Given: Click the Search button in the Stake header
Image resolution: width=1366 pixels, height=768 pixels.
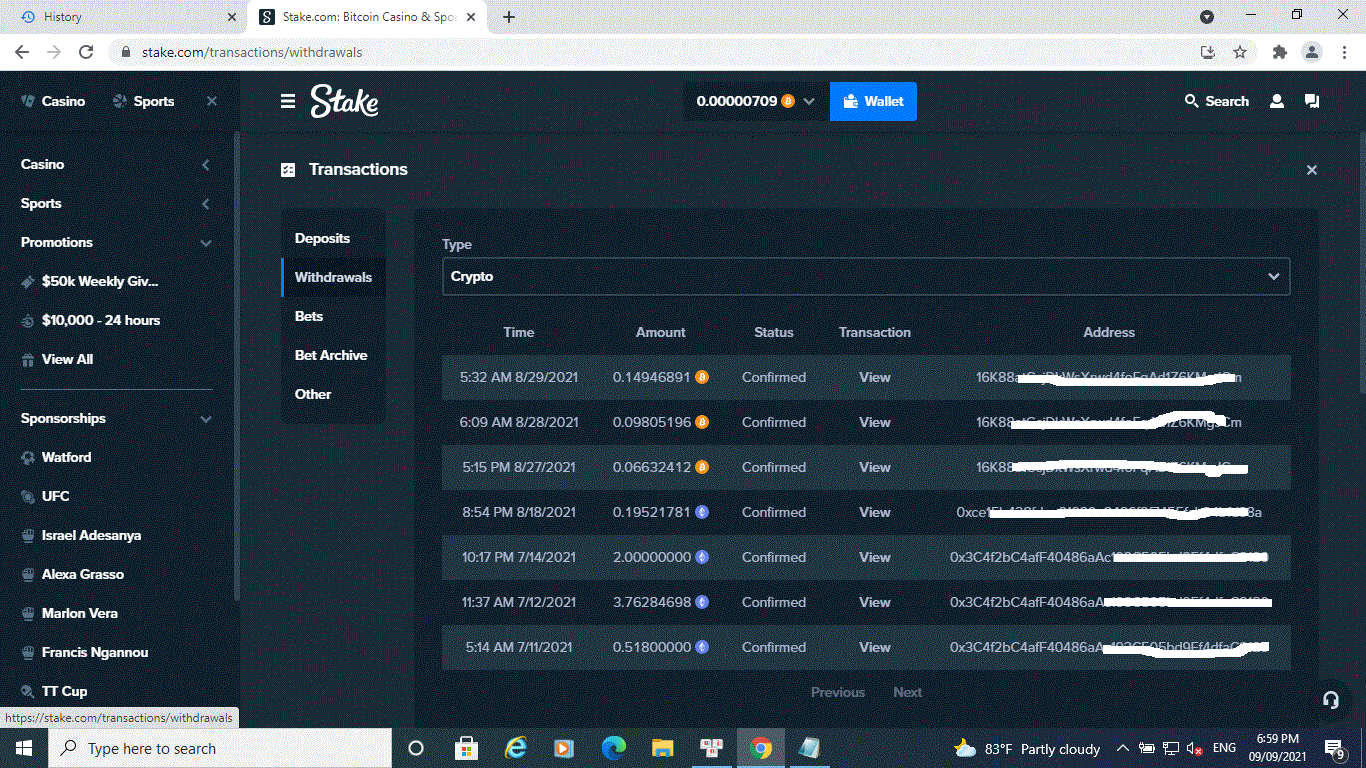Looking at the screenshot, I should (1216, 101).
